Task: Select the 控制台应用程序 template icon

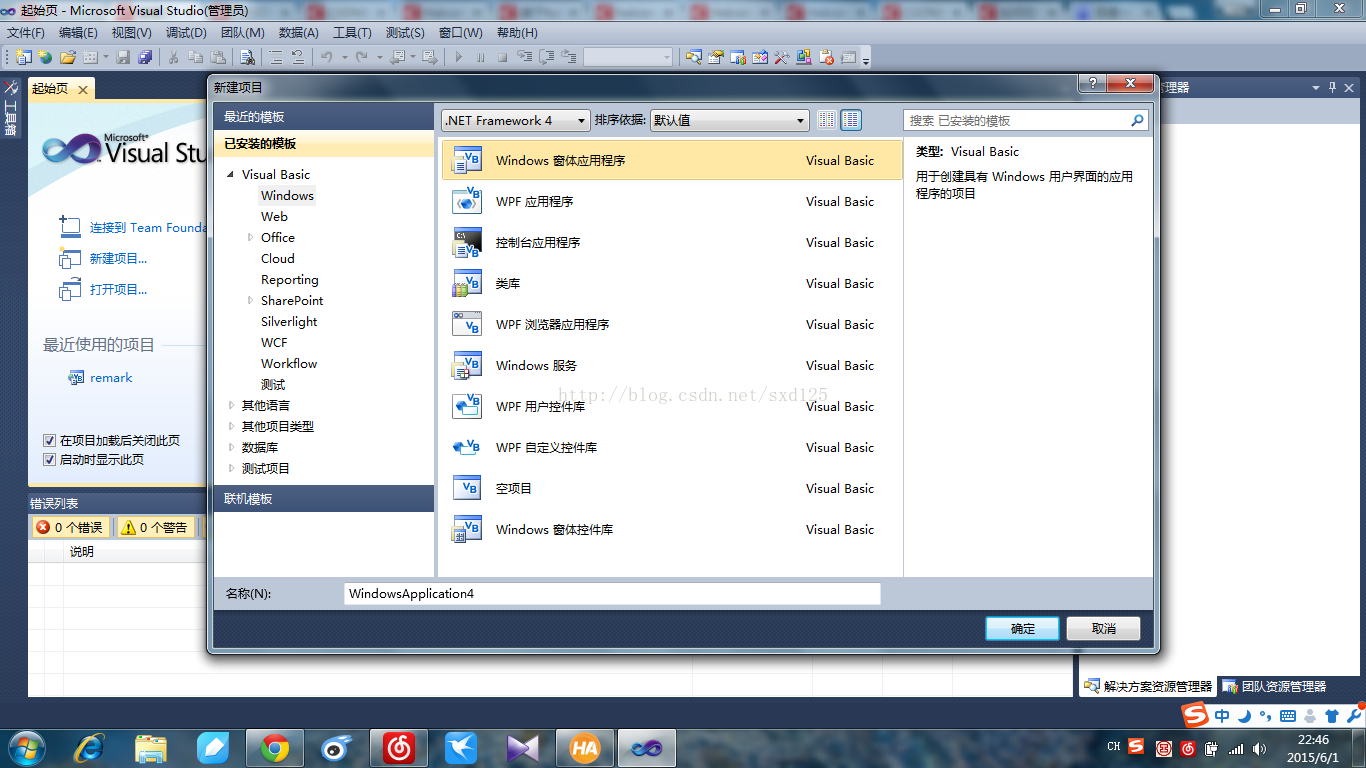Action: tap(467, 242)
